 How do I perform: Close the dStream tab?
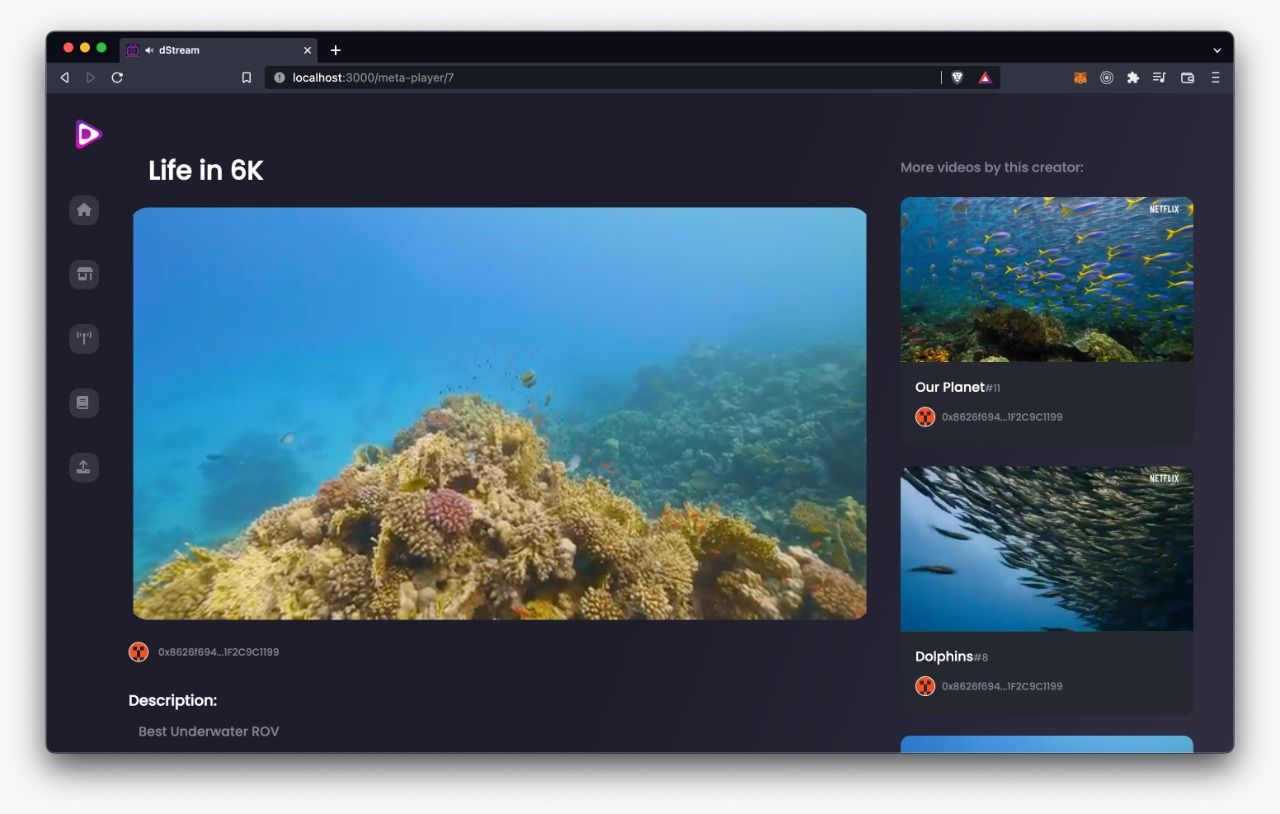pyautogui.click(x=307, y=50)
